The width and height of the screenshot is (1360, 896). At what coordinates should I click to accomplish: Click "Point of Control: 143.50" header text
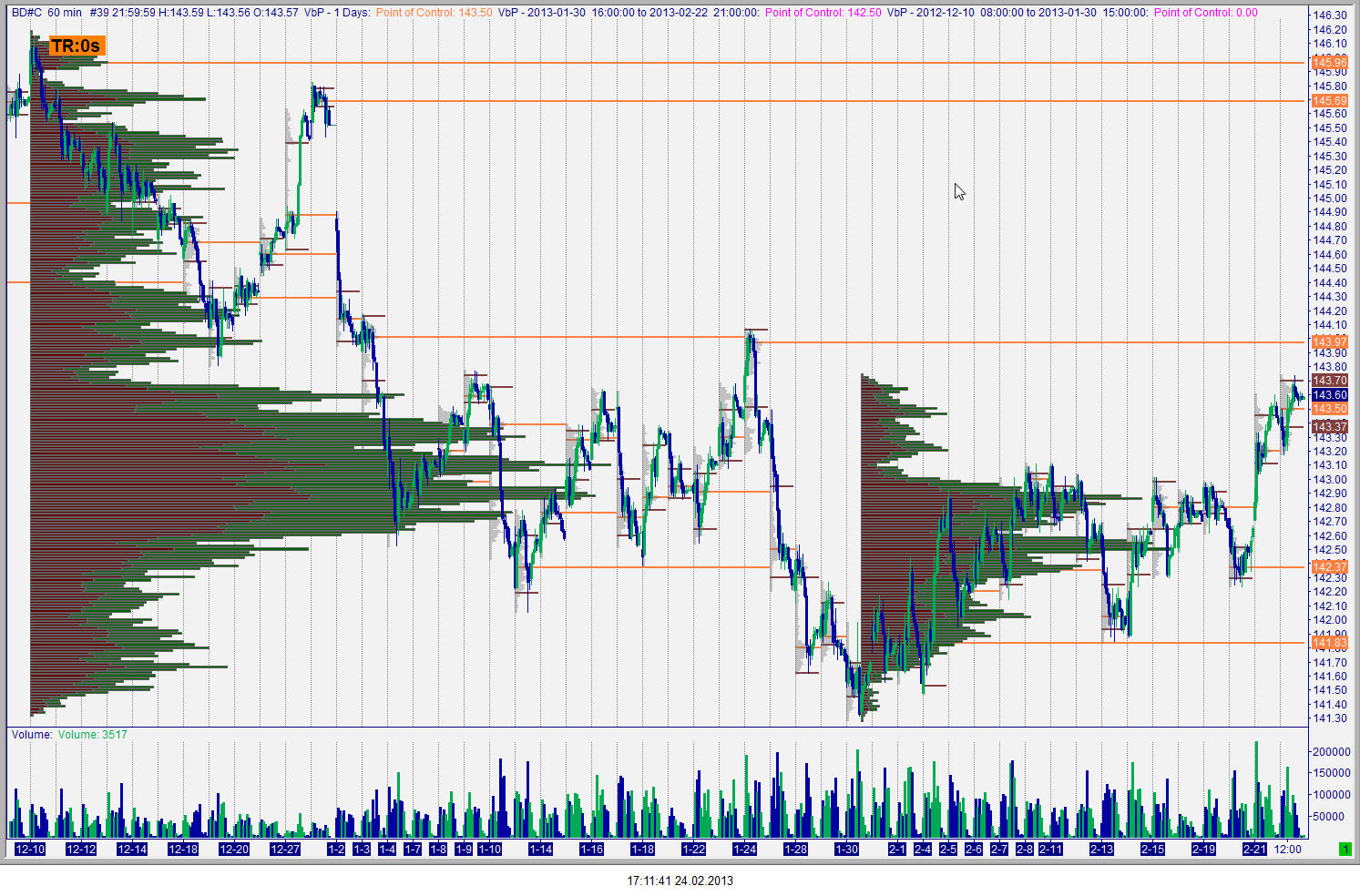[x=435, y=13]
